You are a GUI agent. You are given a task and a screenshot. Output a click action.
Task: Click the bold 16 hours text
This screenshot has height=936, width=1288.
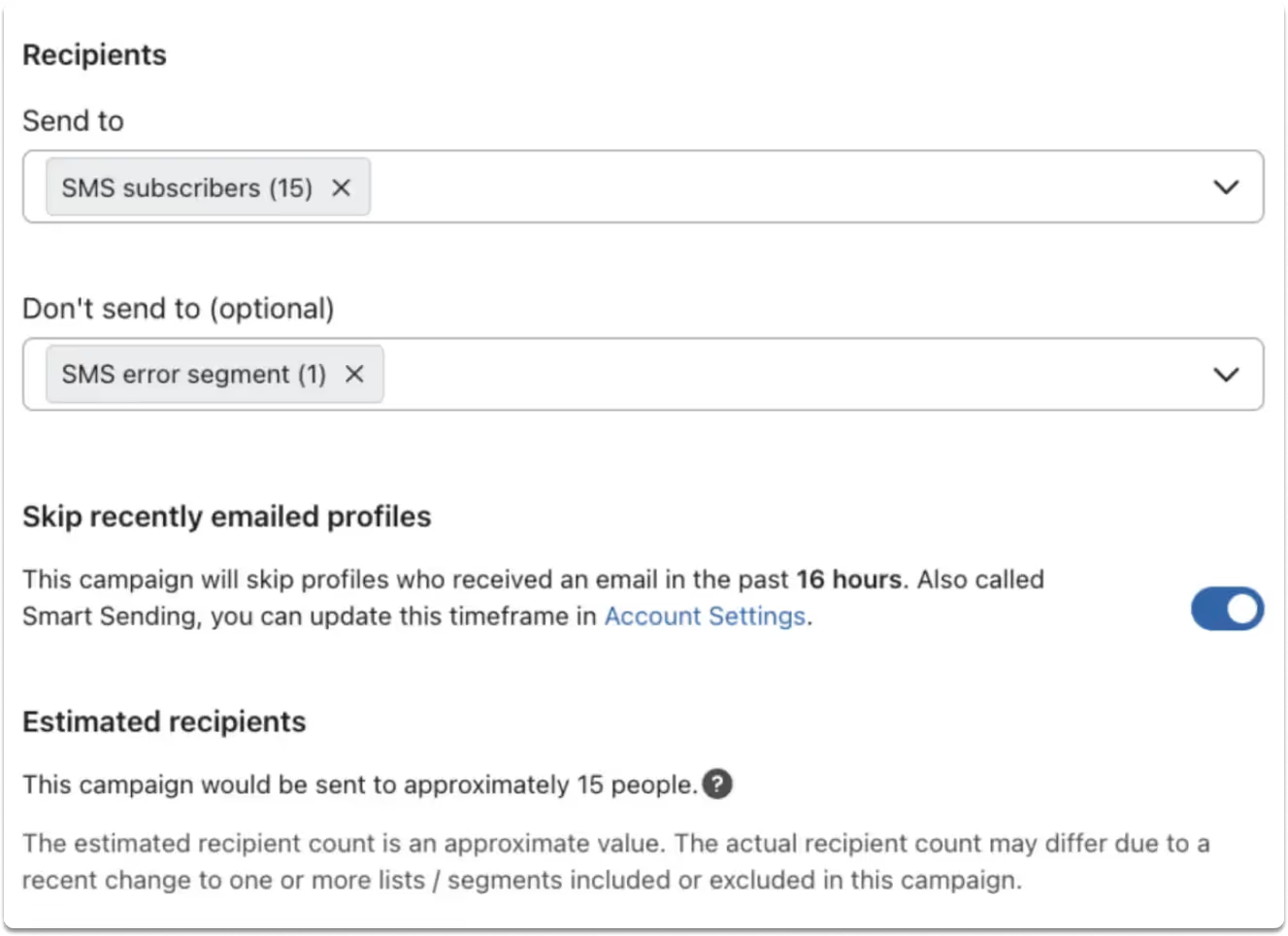point(849,579)
